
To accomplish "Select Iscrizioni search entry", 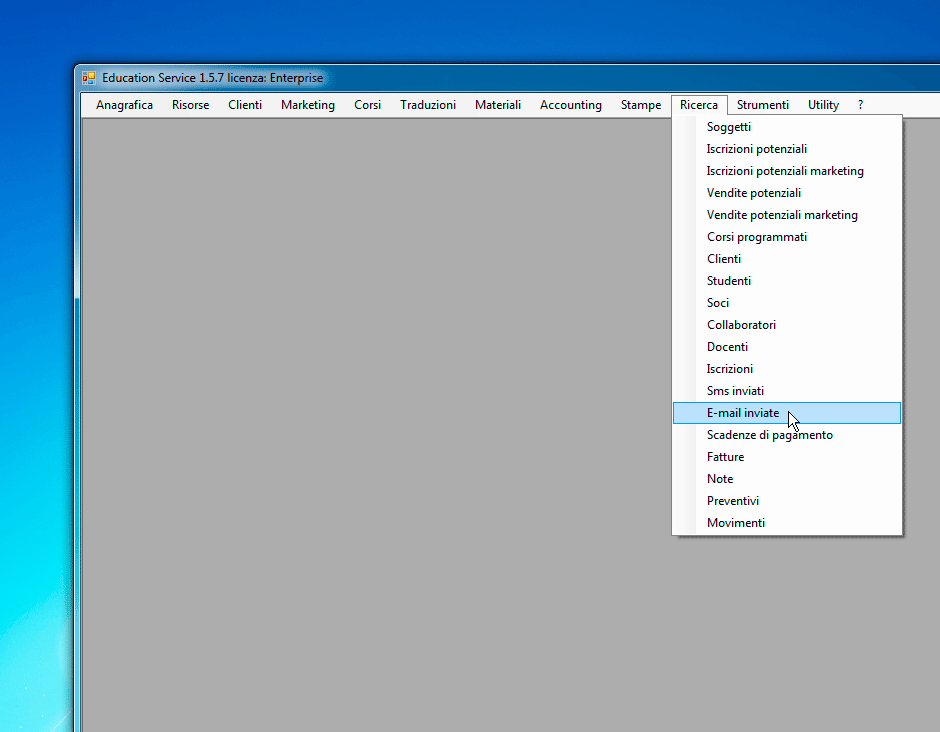I will tap(787, 369).
